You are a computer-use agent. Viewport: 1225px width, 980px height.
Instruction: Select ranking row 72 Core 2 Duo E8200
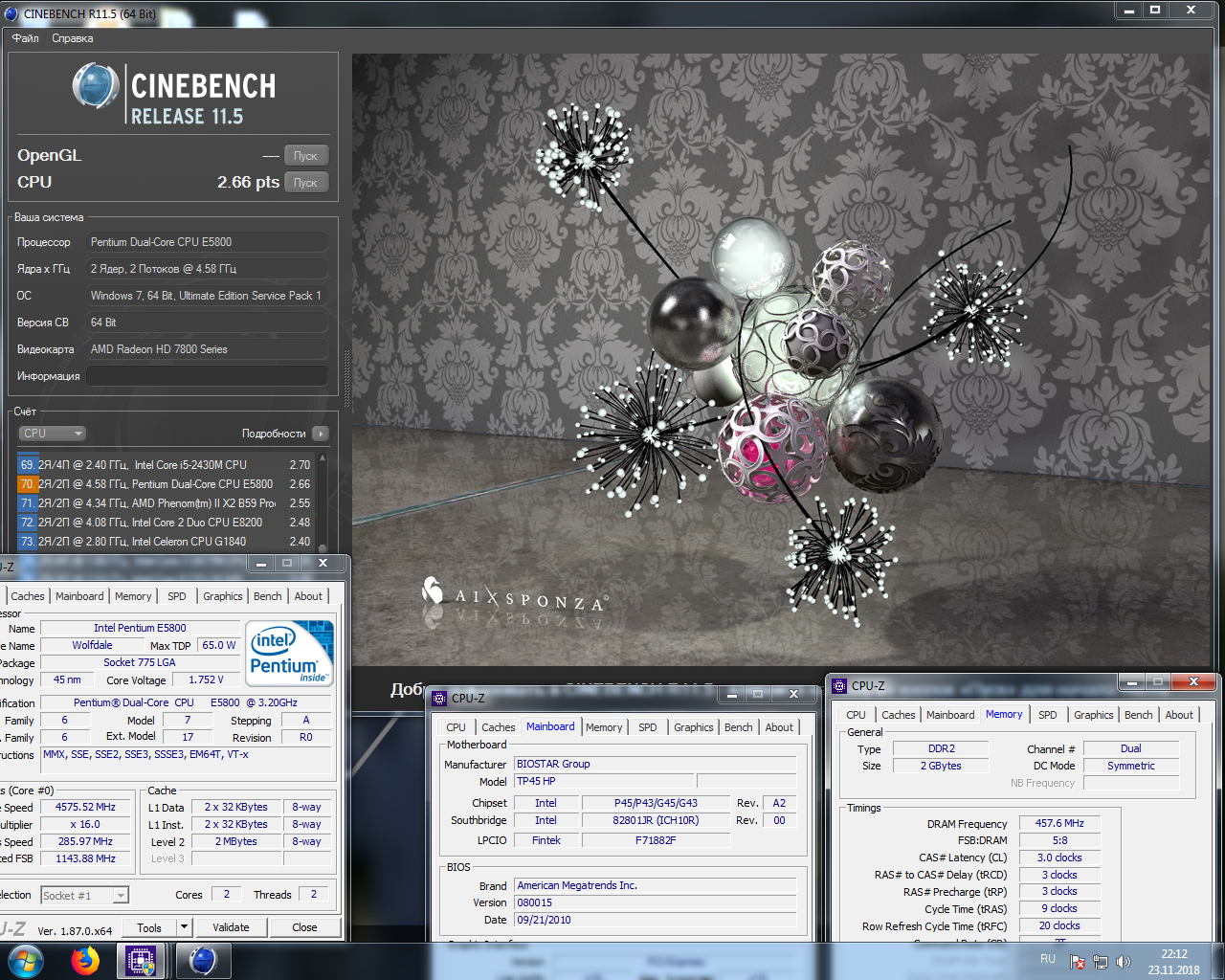tap(166, 523)
